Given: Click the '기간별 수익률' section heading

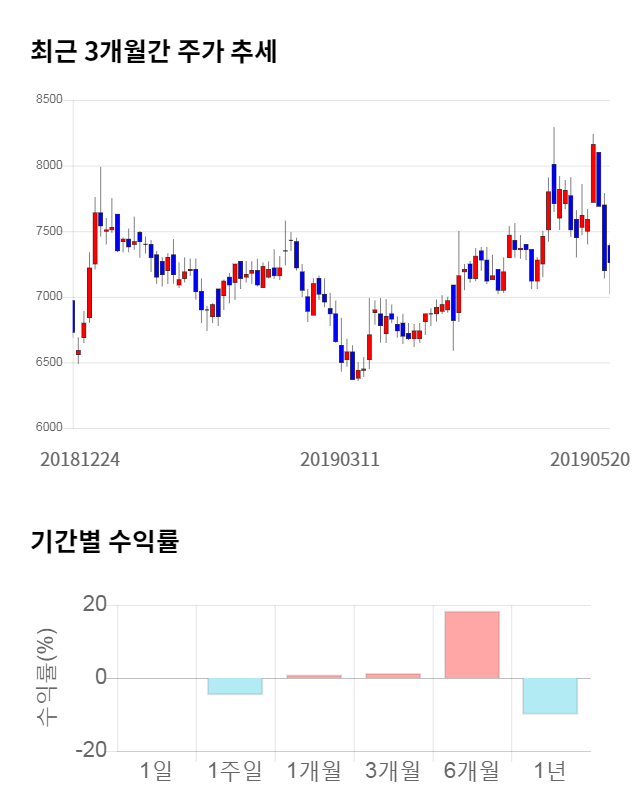Looking at the screenshot, I should pos(104,542).
